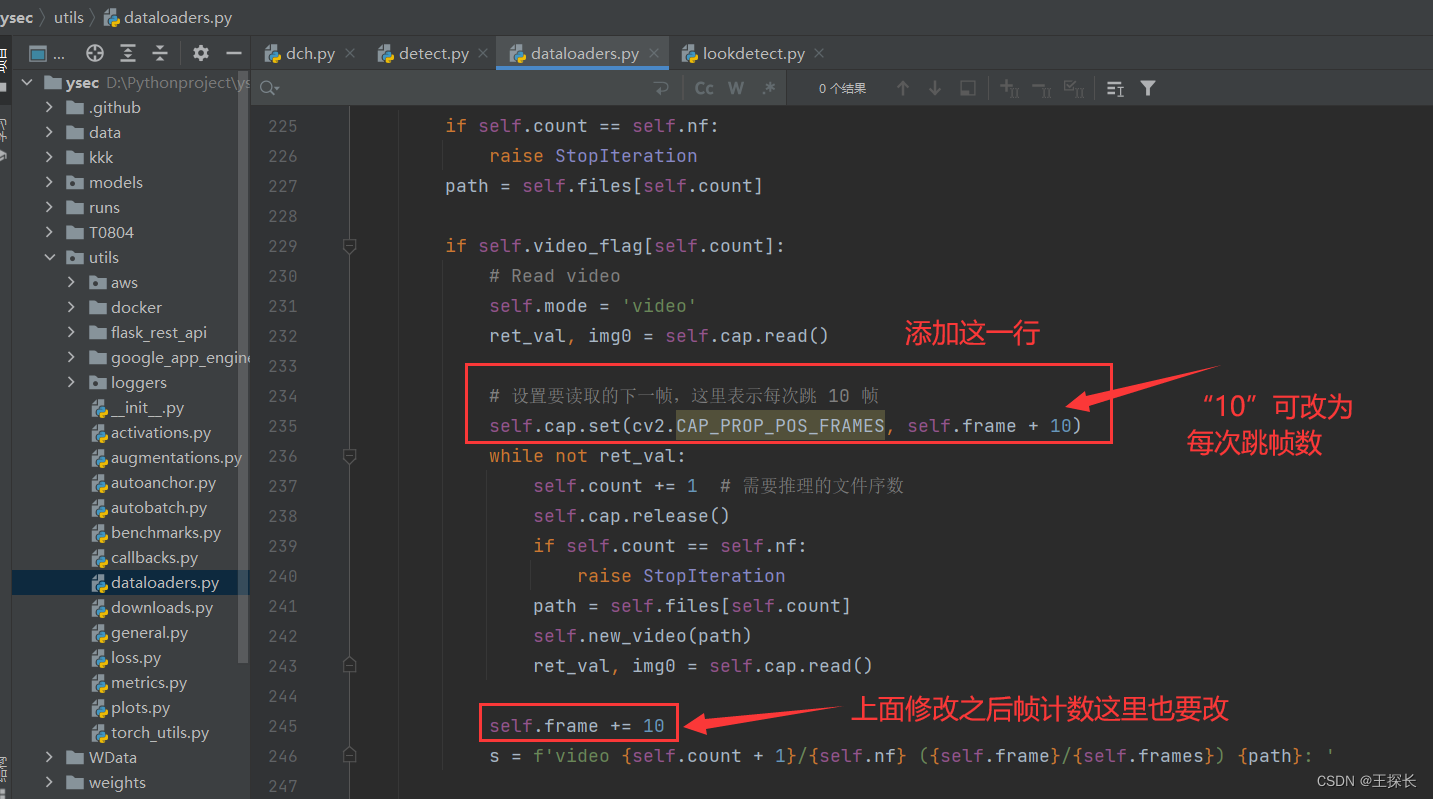This screenshot has height=799, width=1433.
Task: Enable regex search with the .* icon
Action: pos(768,88)
